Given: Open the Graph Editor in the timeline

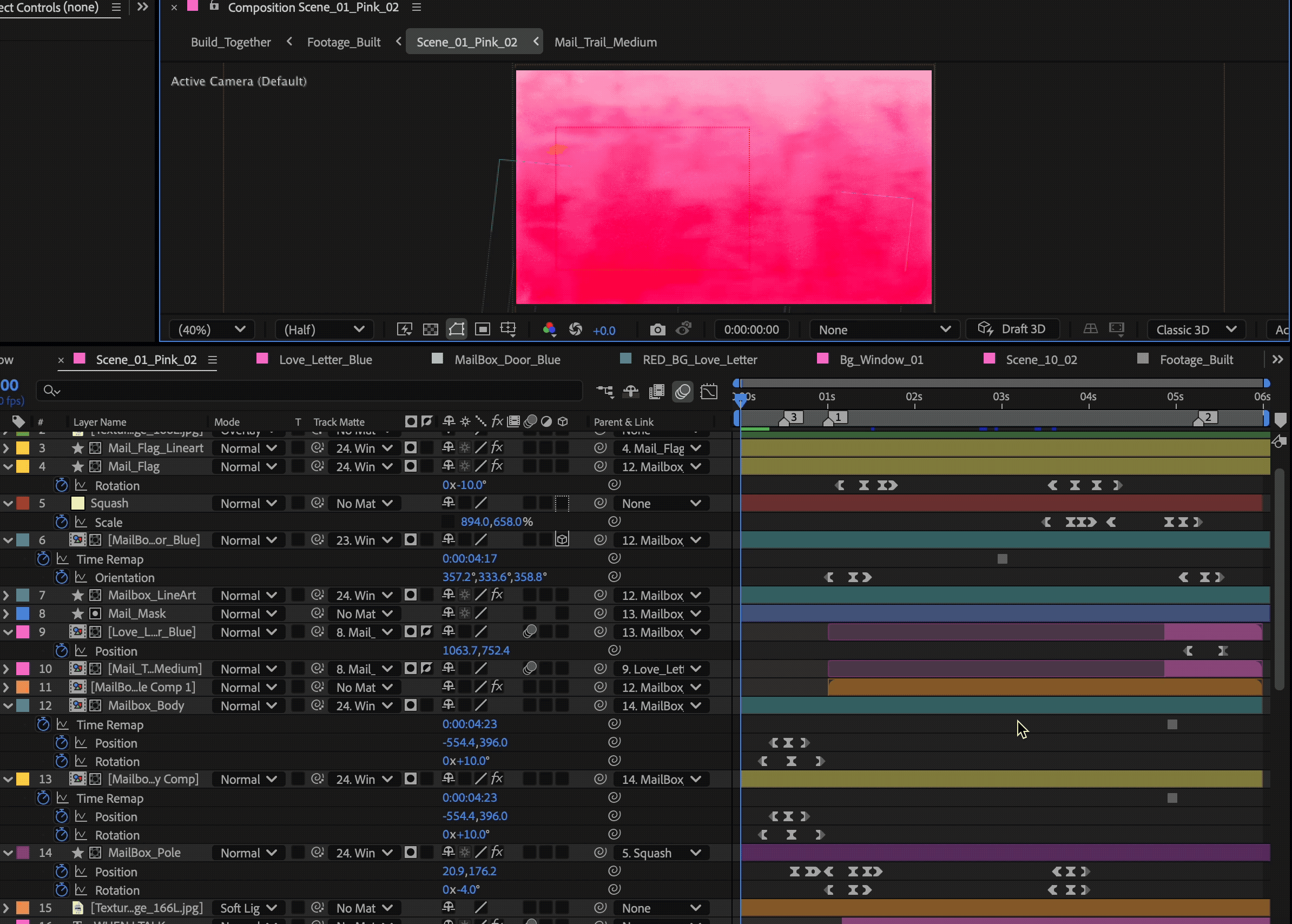Looking at the screenshot, I should [x=709, y=392].
